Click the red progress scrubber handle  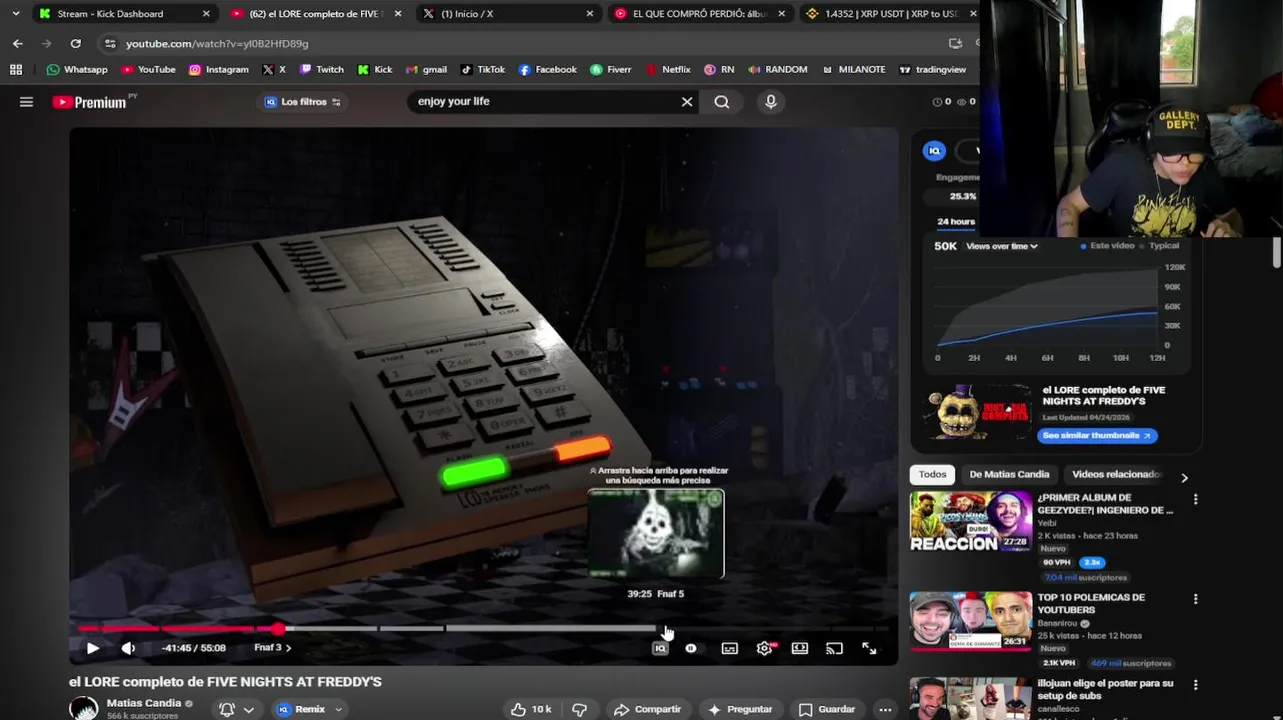[277, 629]
